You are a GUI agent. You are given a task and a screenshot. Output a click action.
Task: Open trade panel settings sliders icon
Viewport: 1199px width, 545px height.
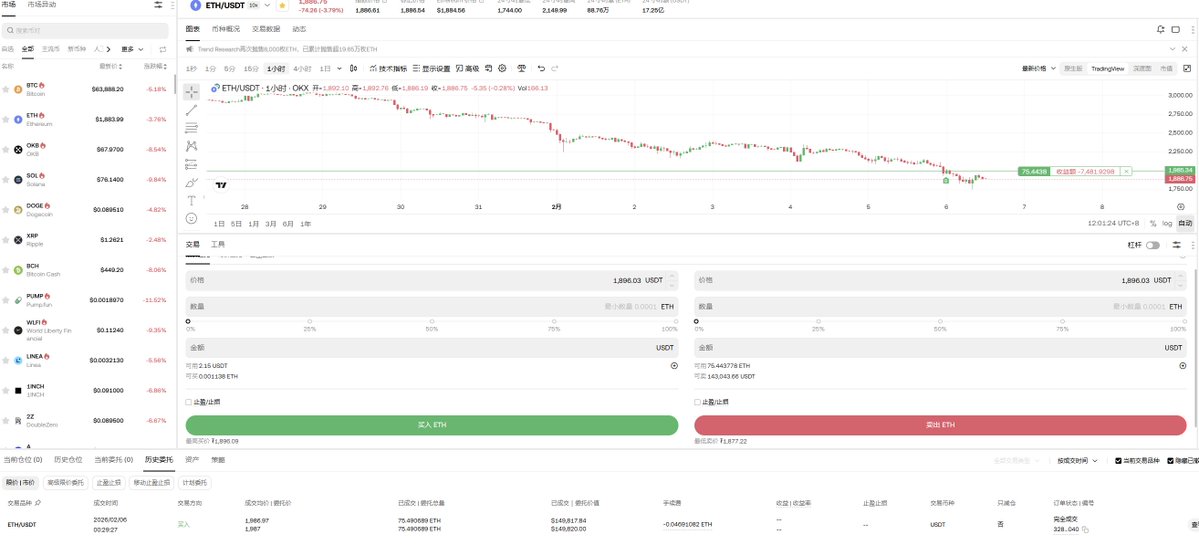pyautogui.click(x=1176, y=245)
